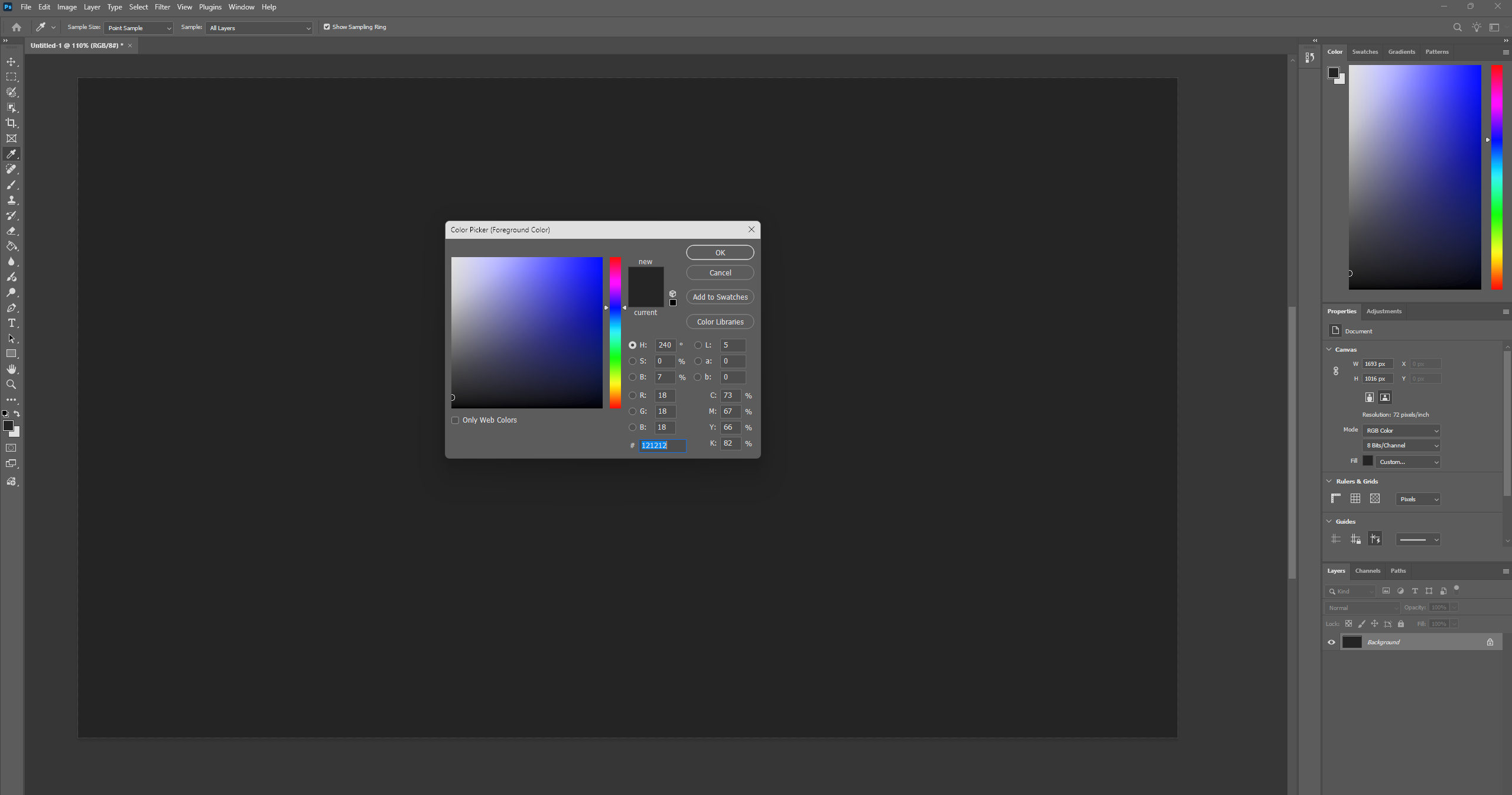Screen dimensions: 1512x795
Task: Switch to the Swatches tab
Action: (1364, 52)
